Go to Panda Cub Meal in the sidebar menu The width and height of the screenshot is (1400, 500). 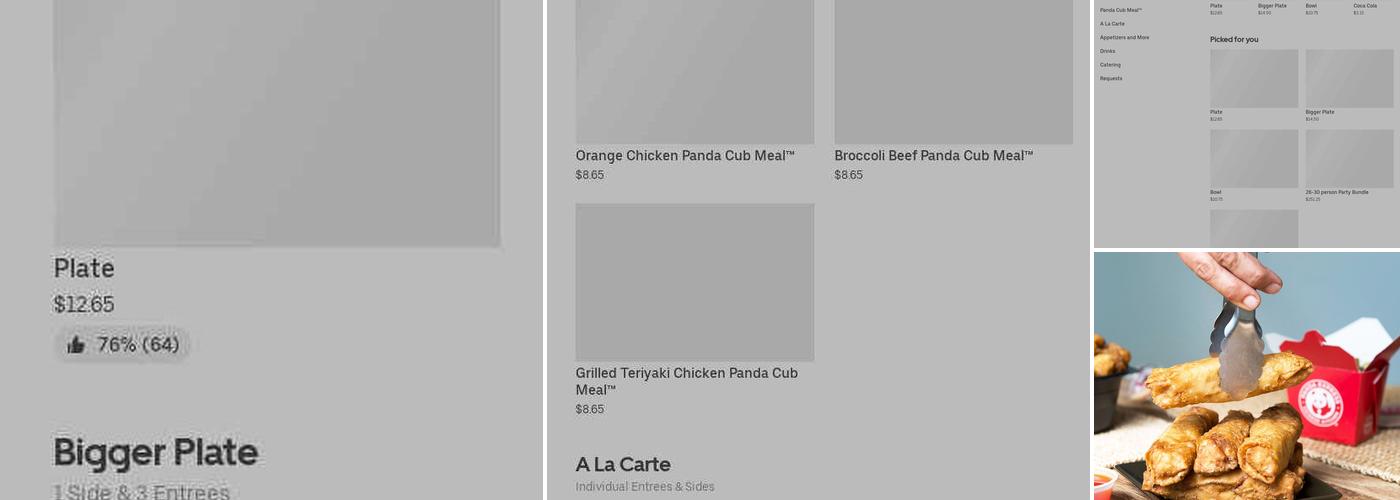click(1120, 10)
